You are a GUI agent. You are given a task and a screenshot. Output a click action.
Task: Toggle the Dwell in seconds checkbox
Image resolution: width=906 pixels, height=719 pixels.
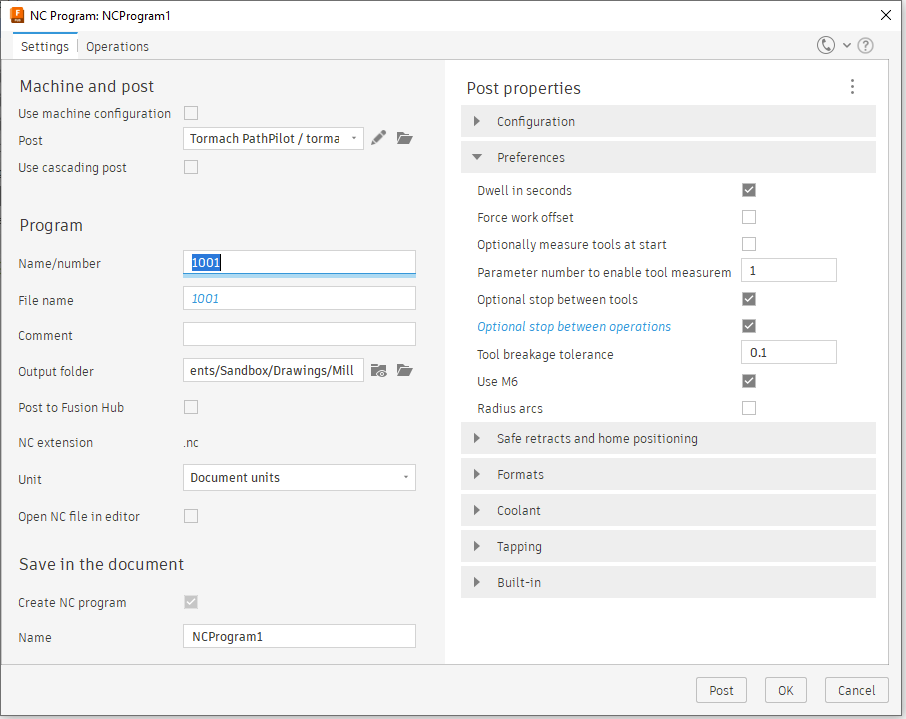(x=749, y=190)
